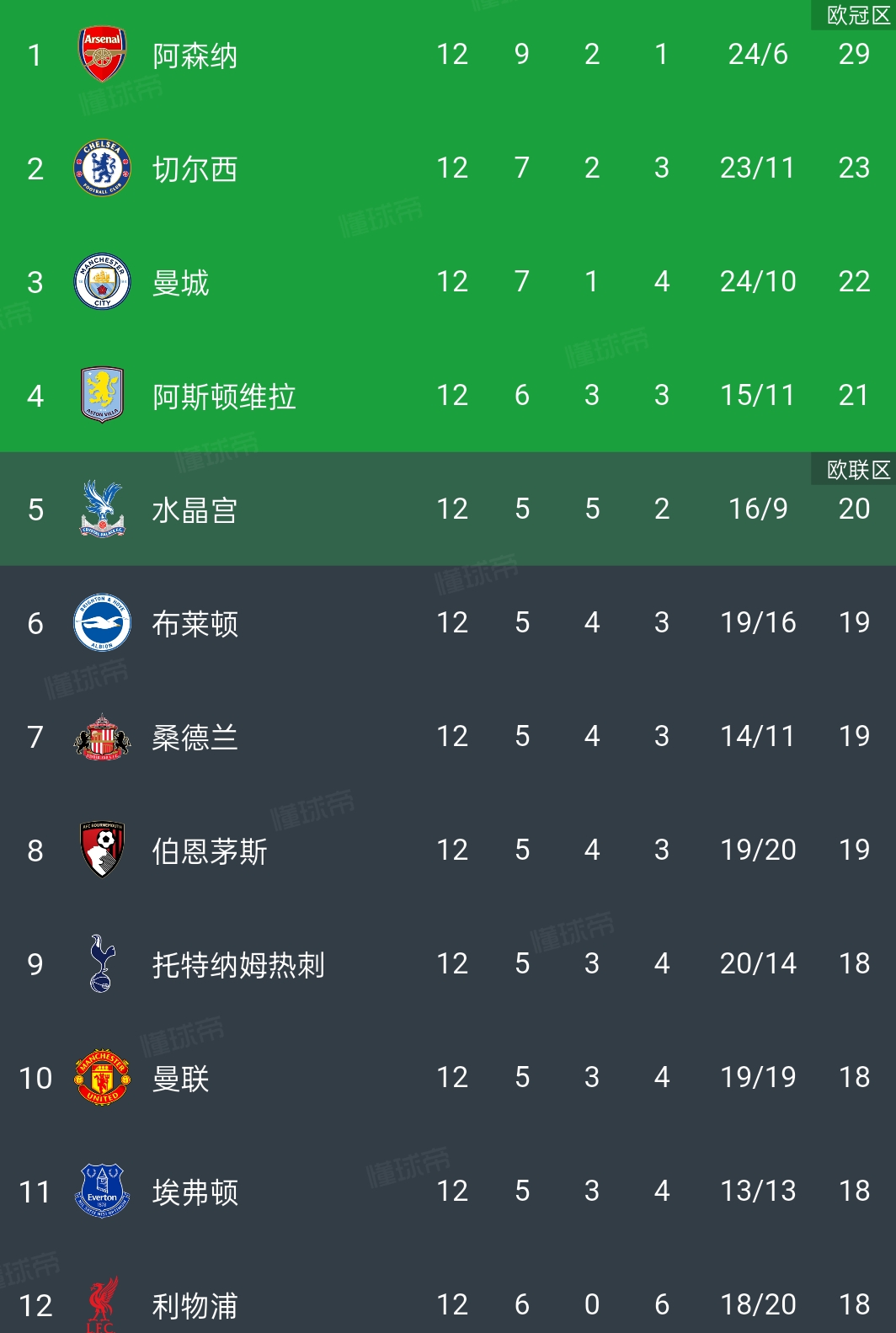Select Liverpool's 18/20 goals figure
Viewport: 896px width, 1333px height.
coord(758,1304)
